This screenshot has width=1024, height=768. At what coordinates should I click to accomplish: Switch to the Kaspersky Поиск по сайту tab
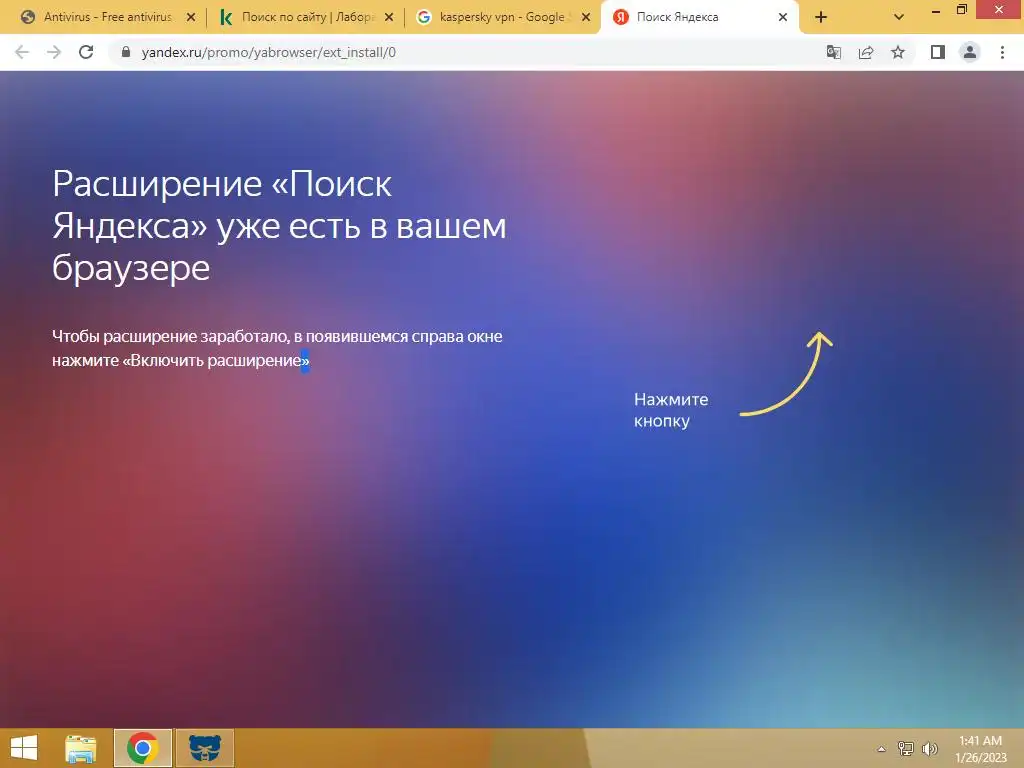tap(305, 18)
